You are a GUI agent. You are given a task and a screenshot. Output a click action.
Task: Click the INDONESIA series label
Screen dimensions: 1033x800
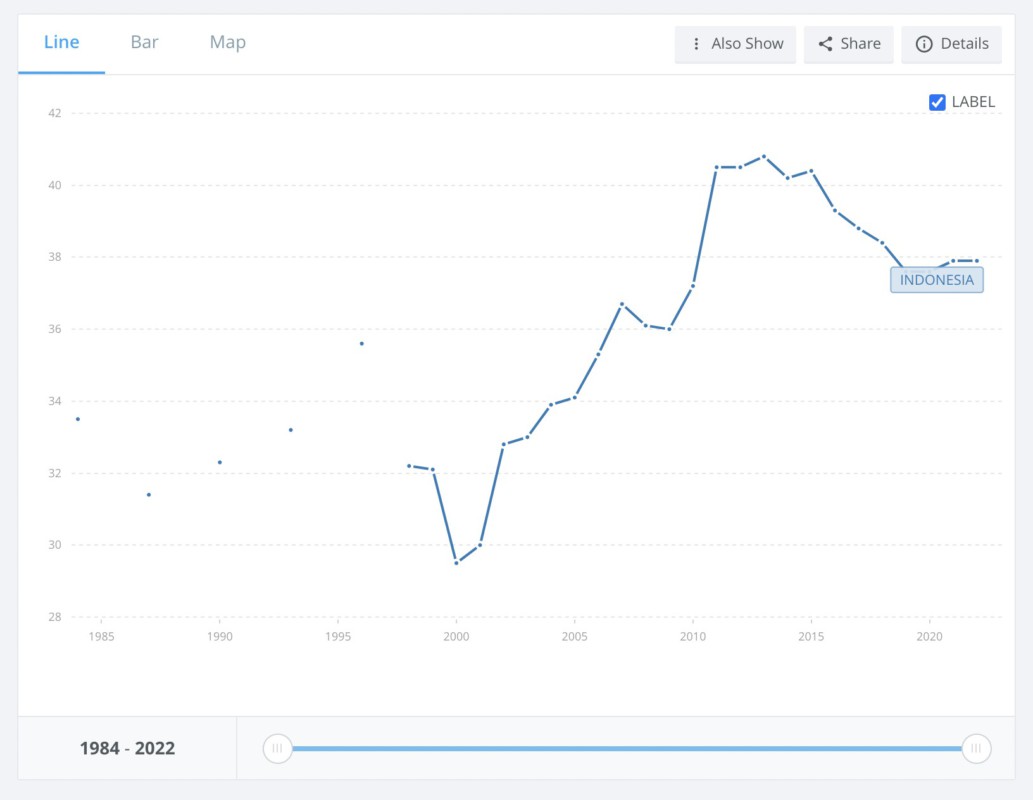(x=936, y=280)
